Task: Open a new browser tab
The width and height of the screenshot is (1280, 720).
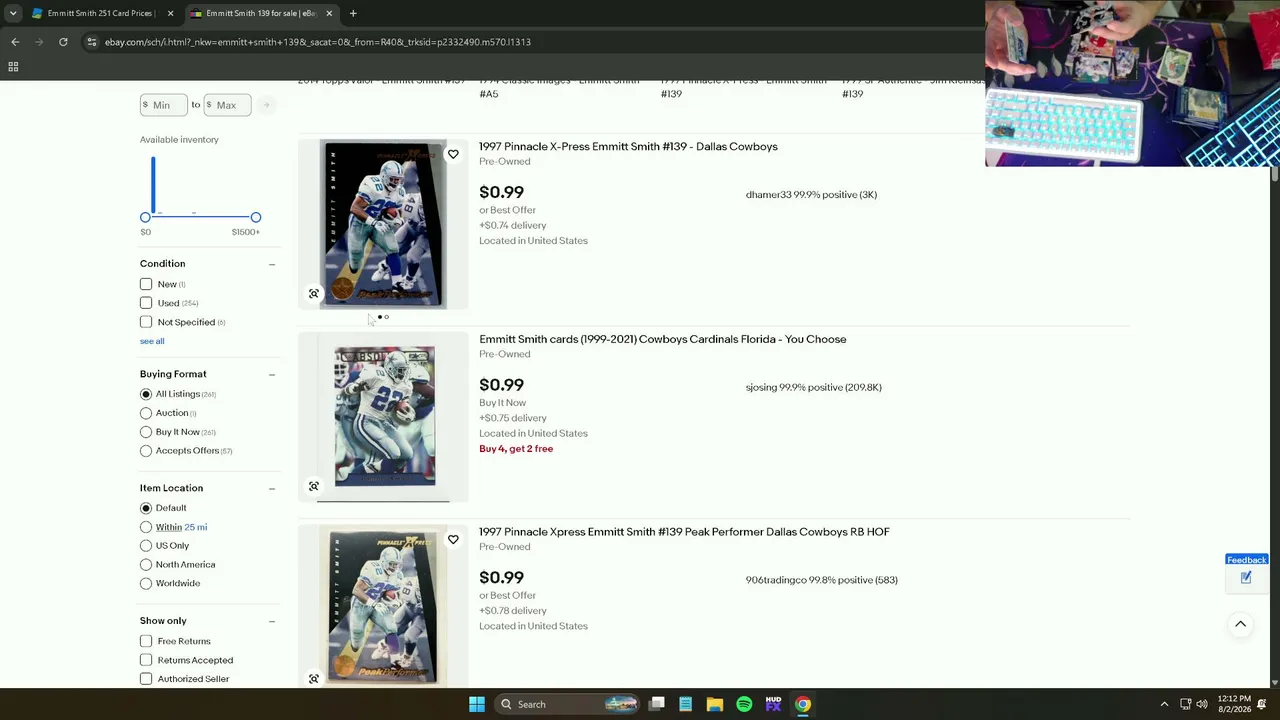Action: (x=353, y=13)
